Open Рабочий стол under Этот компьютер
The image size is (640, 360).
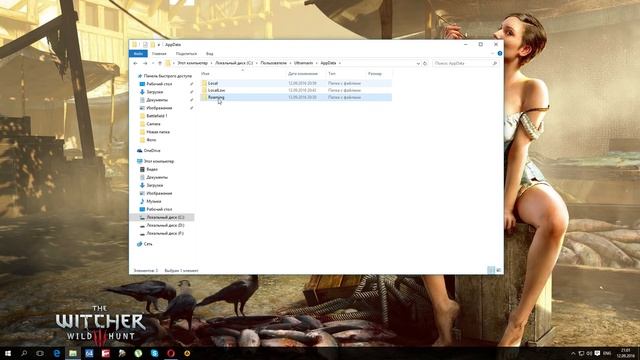pos(159,209)
